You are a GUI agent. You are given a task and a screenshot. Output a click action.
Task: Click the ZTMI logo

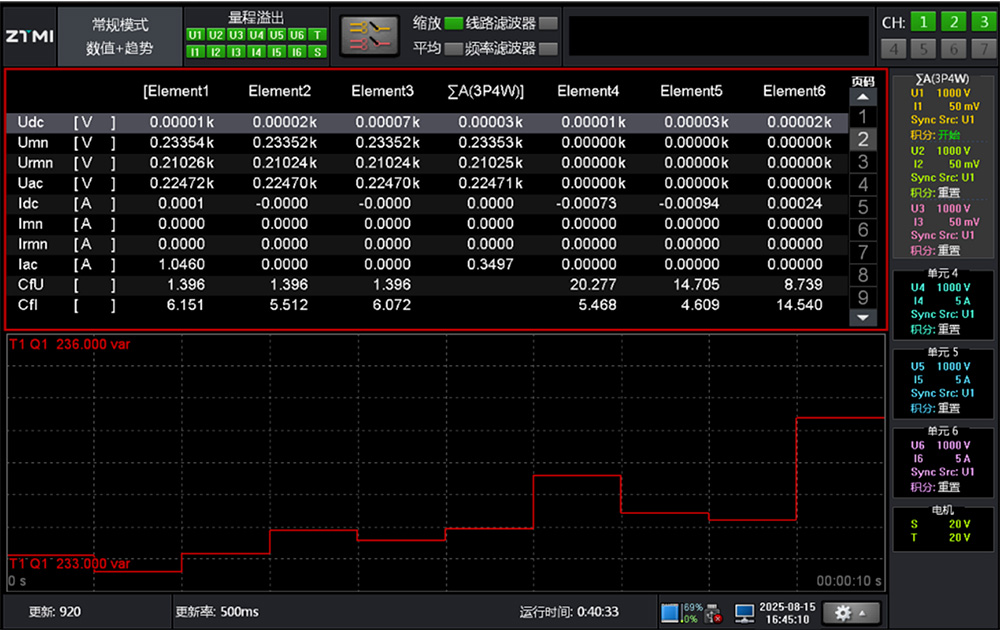[x=29, y=36]
